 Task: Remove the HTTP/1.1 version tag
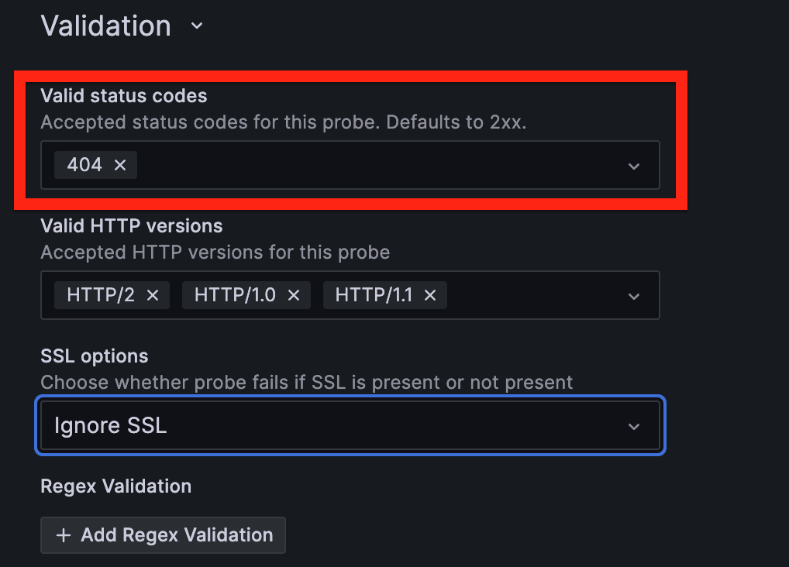(430, 295)
